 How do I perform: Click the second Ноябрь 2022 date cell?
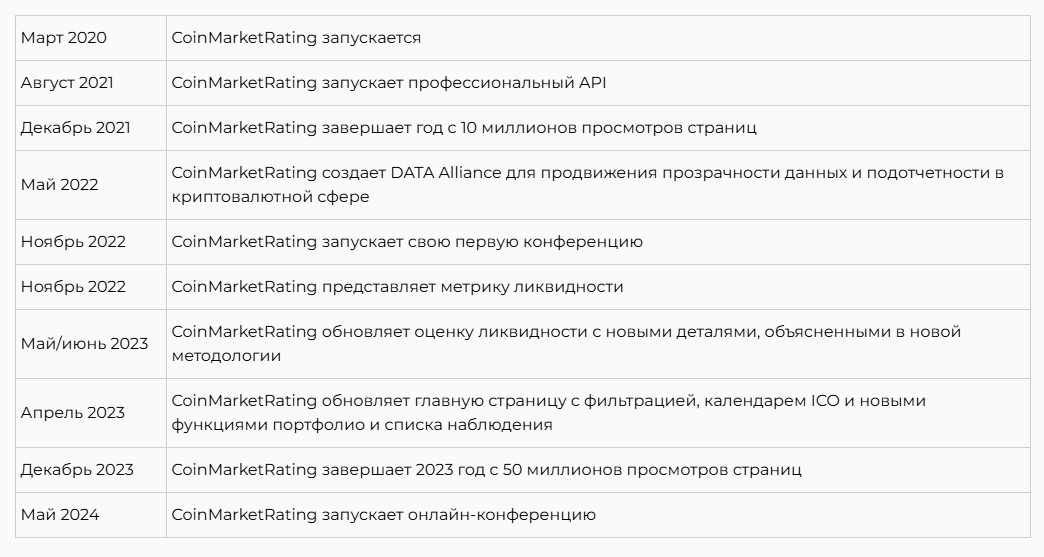point(91,287)
